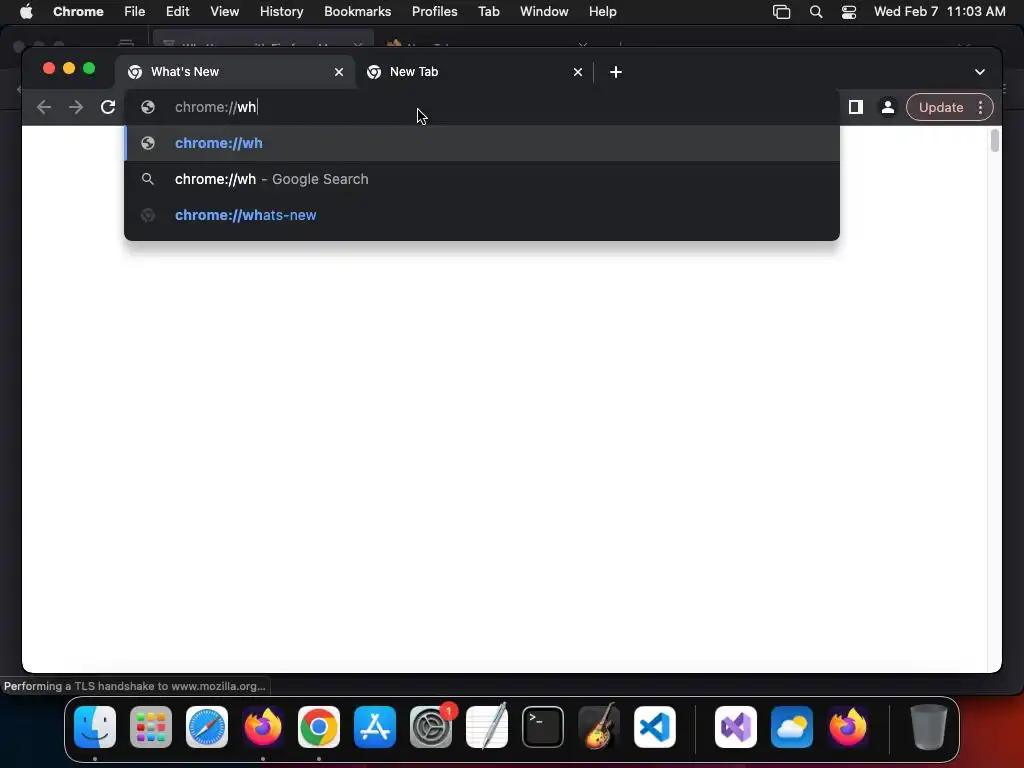Open Launchpad from the Dock

click(x=151, y=727)
